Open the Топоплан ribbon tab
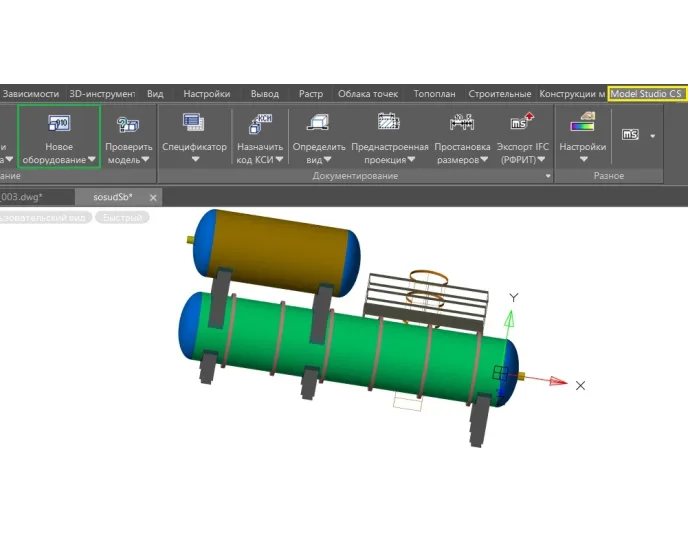688x537 pixels. point(434,94)
